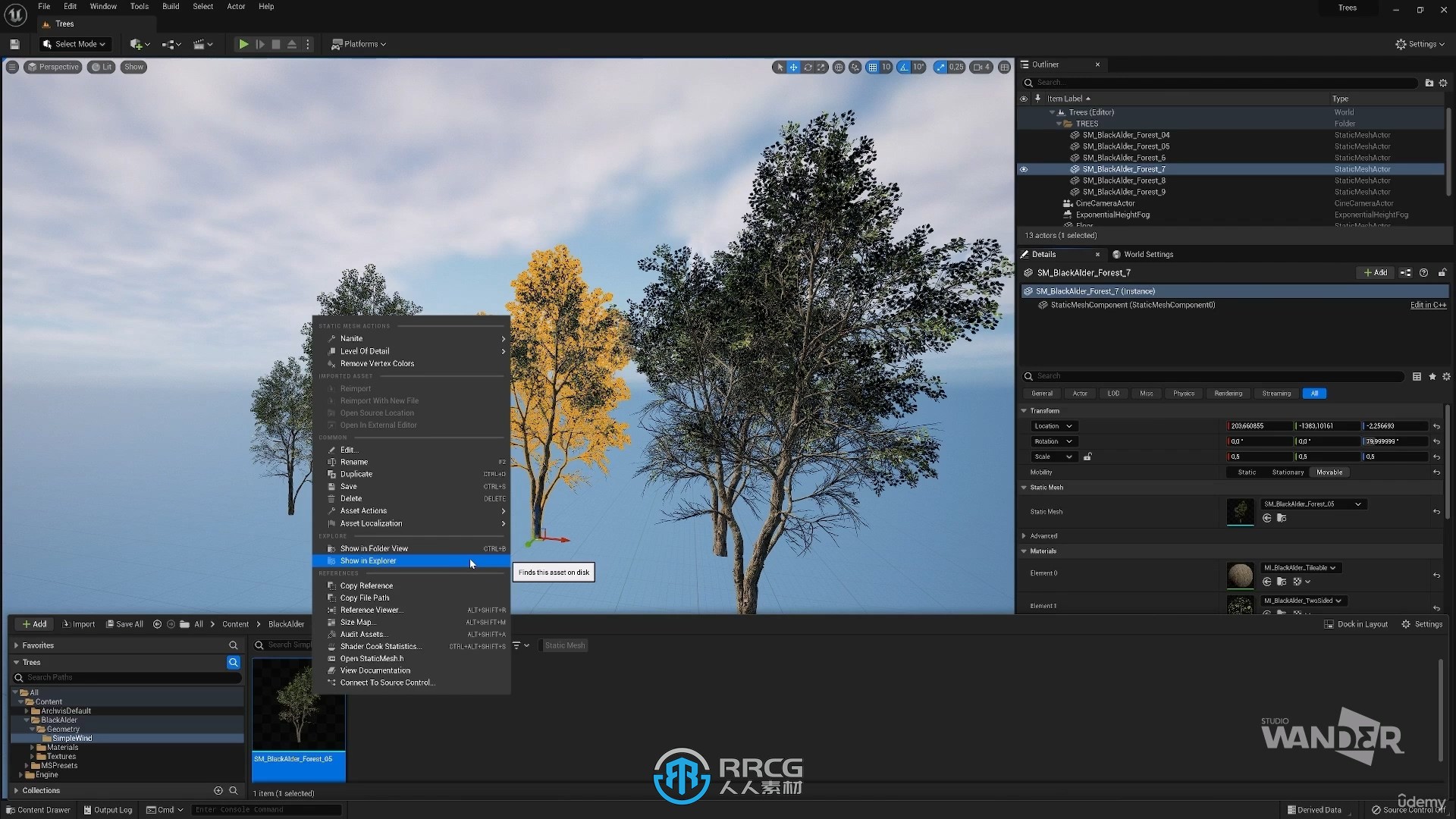Click the Translate/Location gizmo icon

793,67
